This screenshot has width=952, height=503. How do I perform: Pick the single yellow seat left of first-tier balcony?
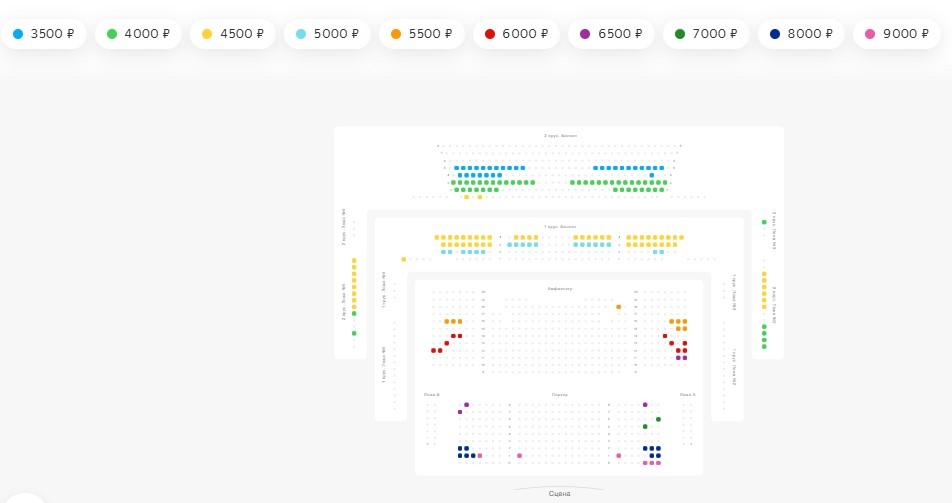point(404,259)
